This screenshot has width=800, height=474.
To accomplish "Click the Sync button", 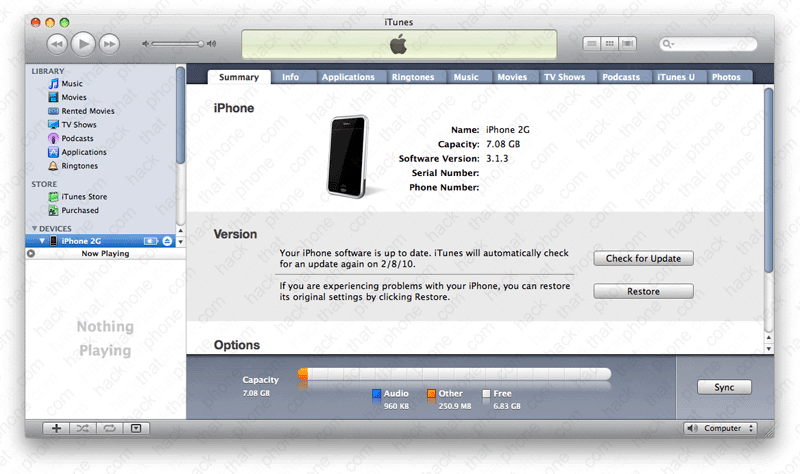I will [724, 387].
